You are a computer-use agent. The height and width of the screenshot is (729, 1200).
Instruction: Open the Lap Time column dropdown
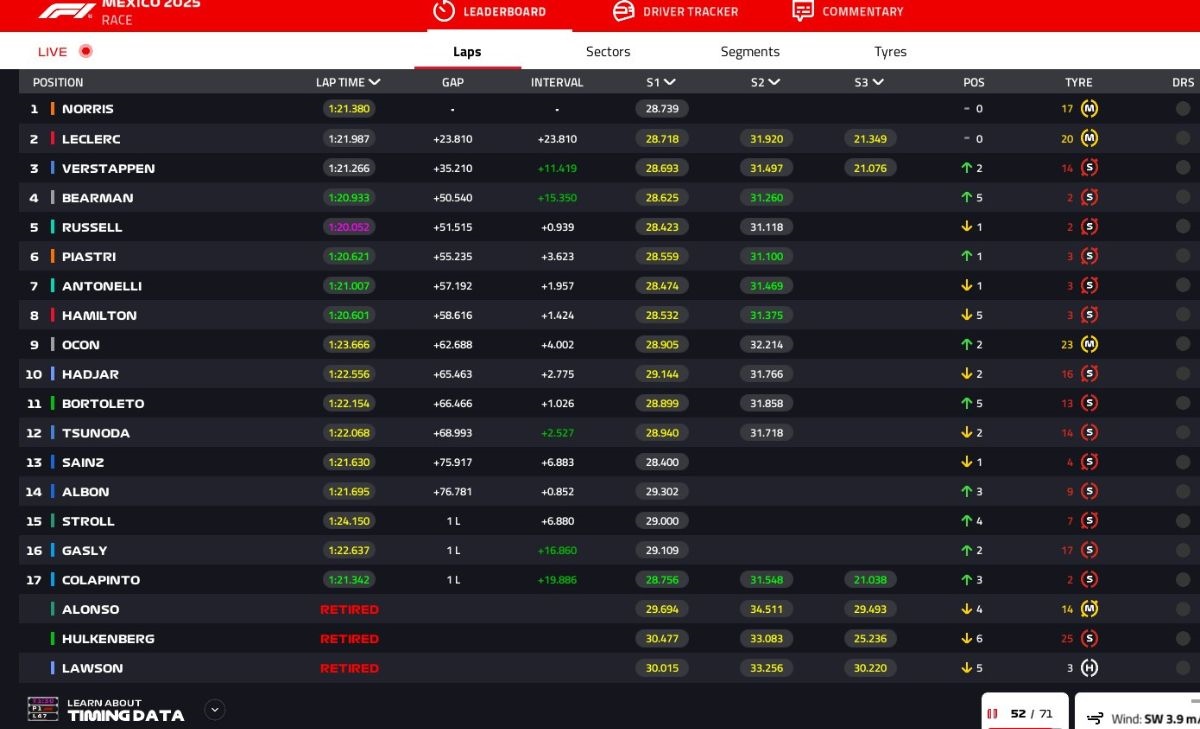coord(374,82)
